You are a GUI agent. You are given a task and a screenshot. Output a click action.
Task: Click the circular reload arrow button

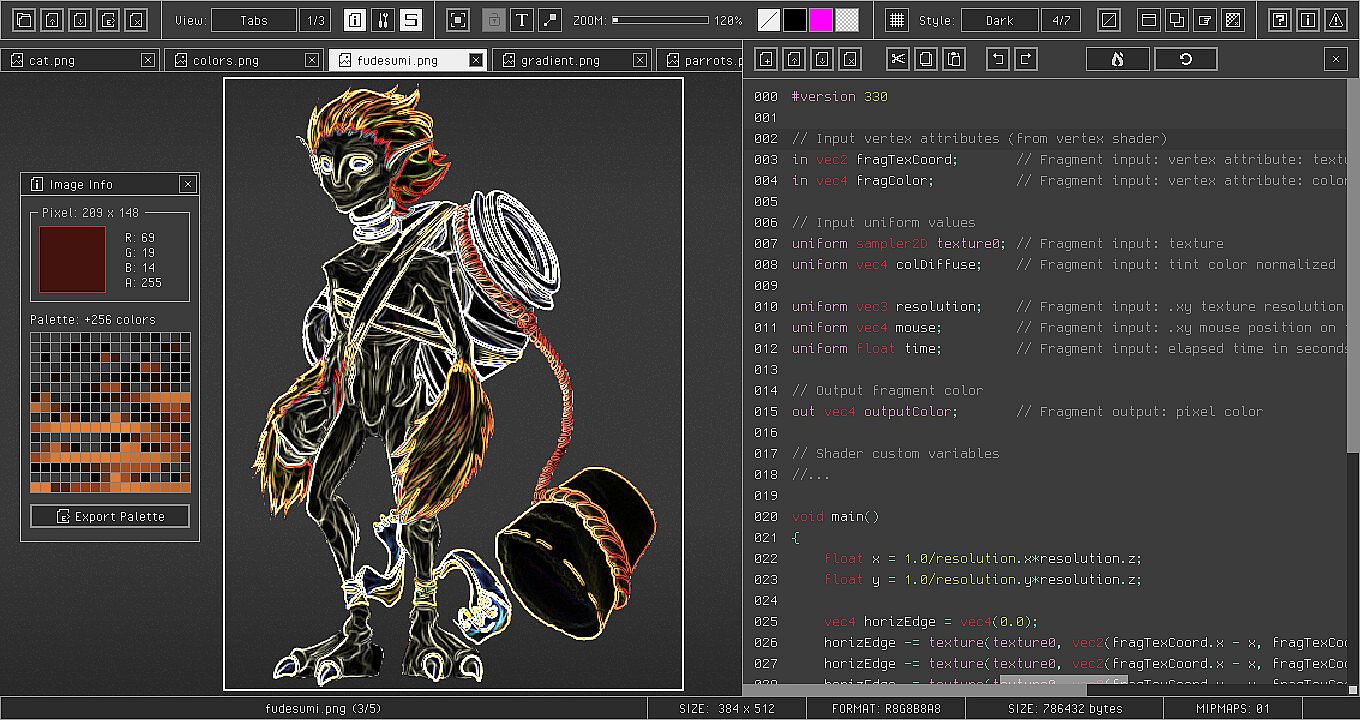tap(1185, 59)
